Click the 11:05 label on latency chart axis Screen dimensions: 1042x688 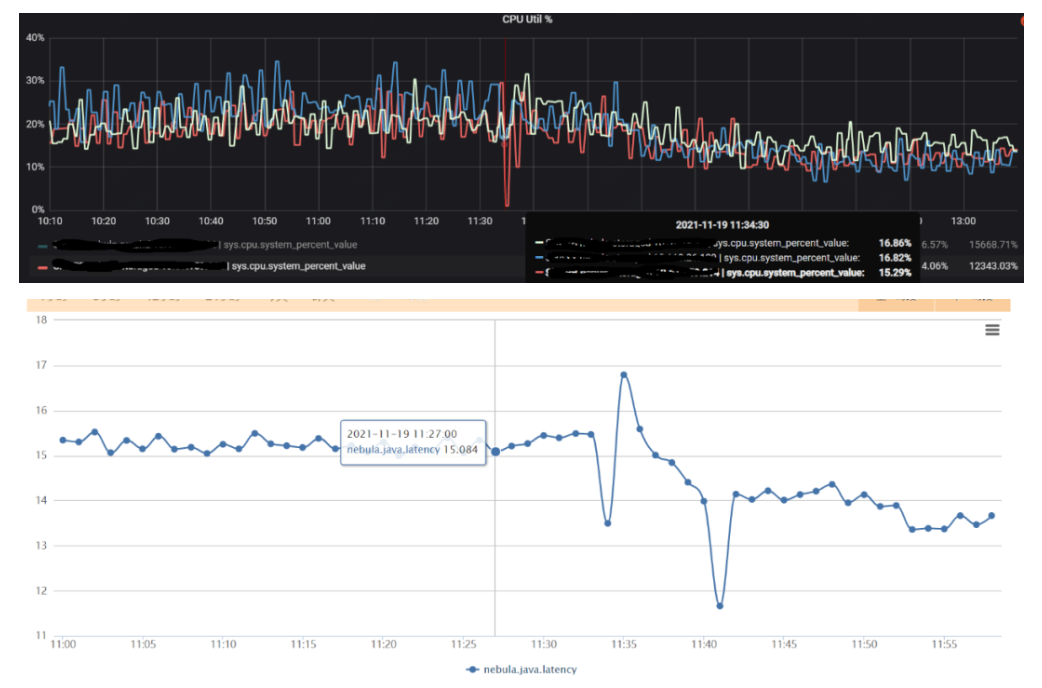(x=143, y=644)
